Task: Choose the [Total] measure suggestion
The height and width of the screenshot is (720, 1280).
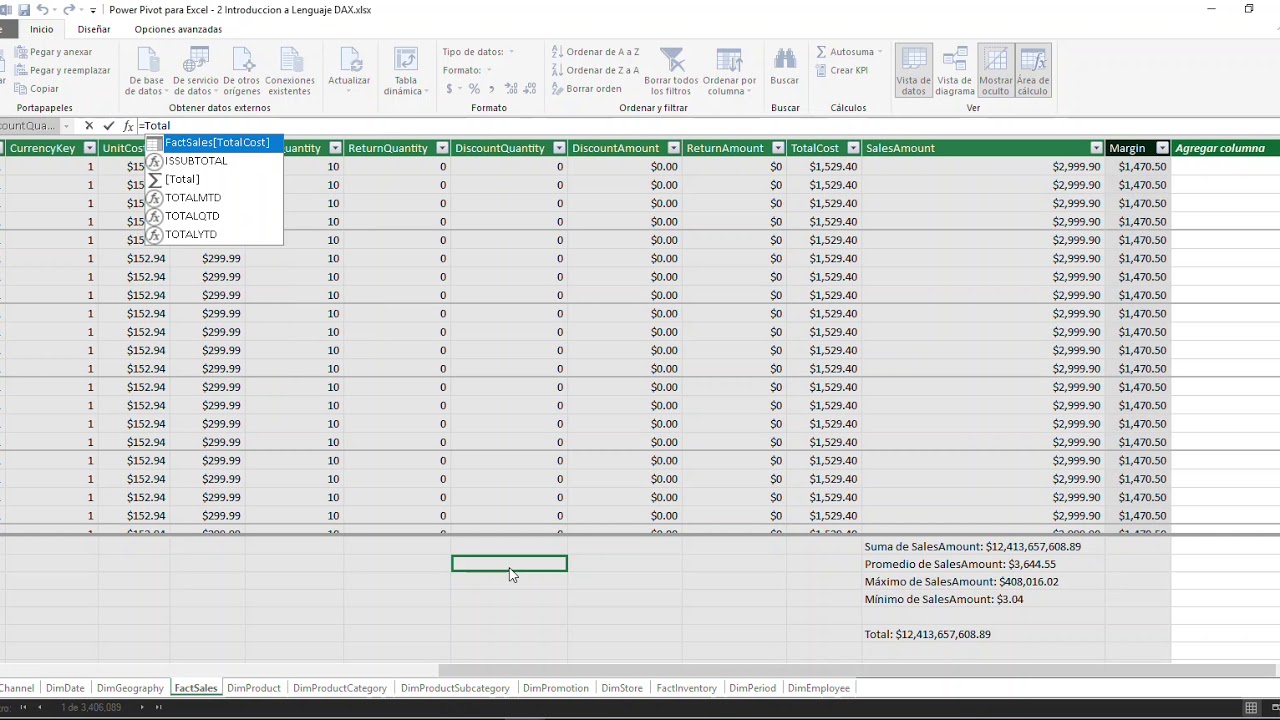Action: click(x=214, y=179)
